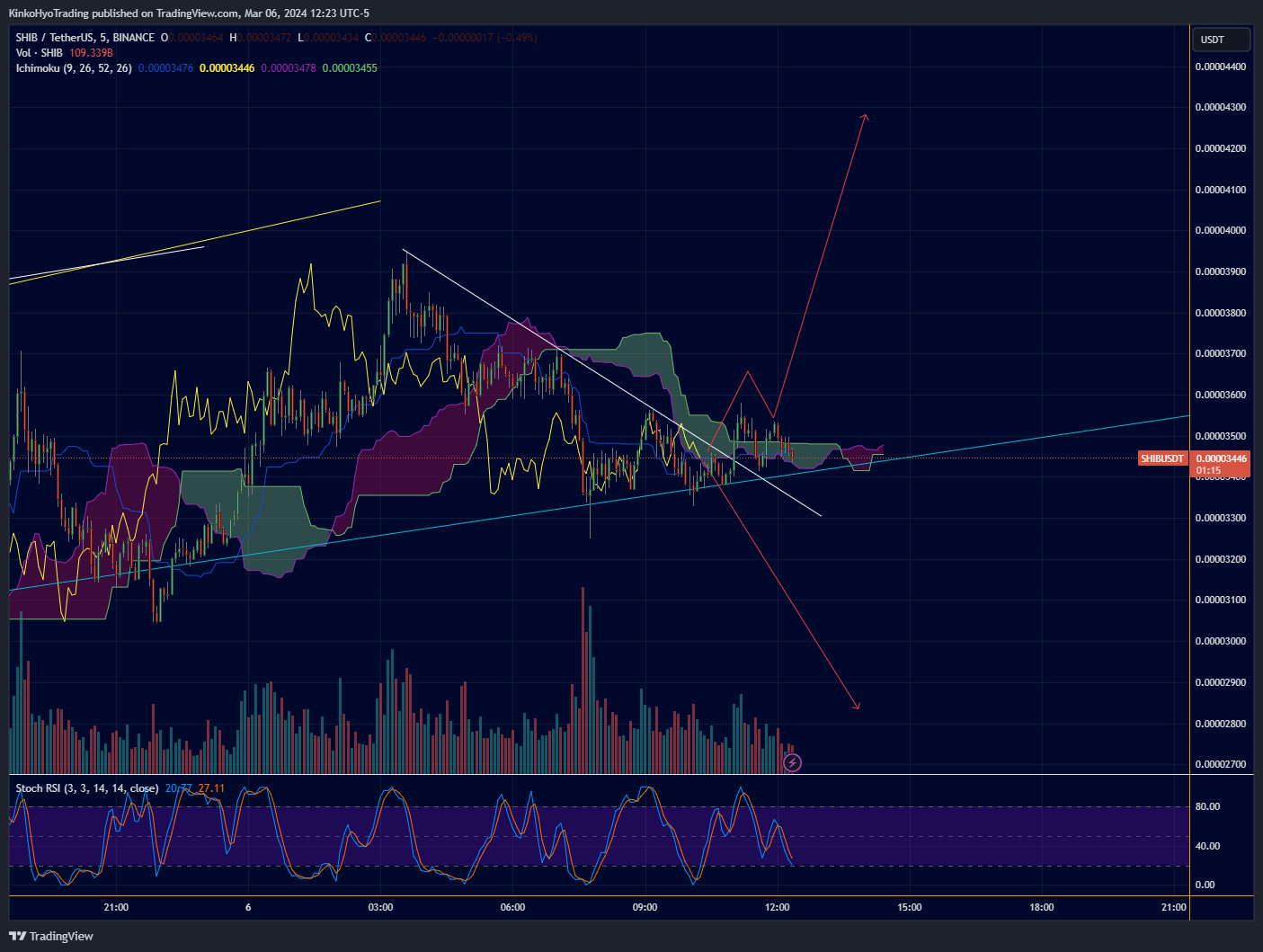Click the 0.00003000 price axis label
The height and width of the screenshot is (952, 1263).
[1221, 641]
